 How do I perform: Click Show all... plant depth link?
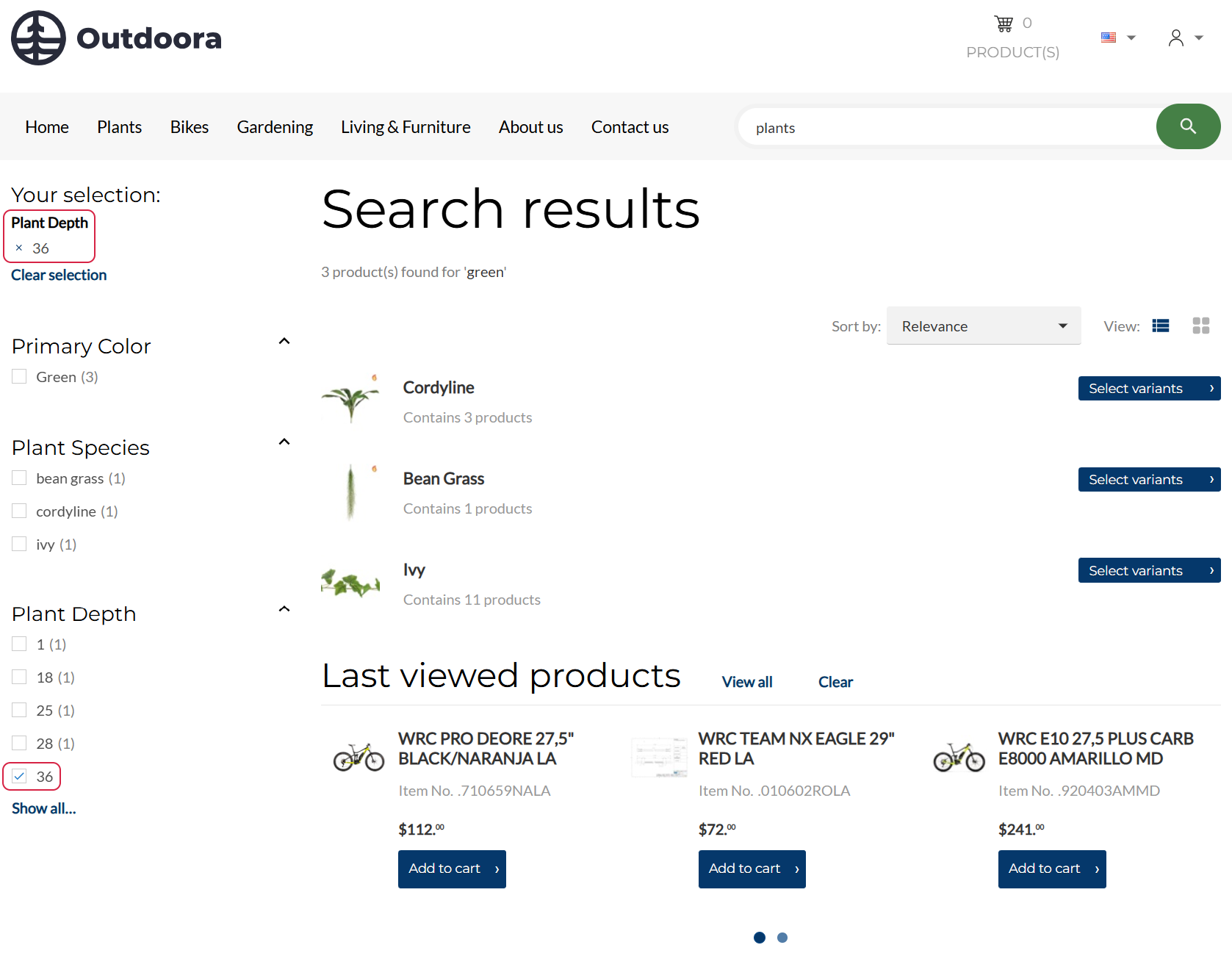pos(43,808)
